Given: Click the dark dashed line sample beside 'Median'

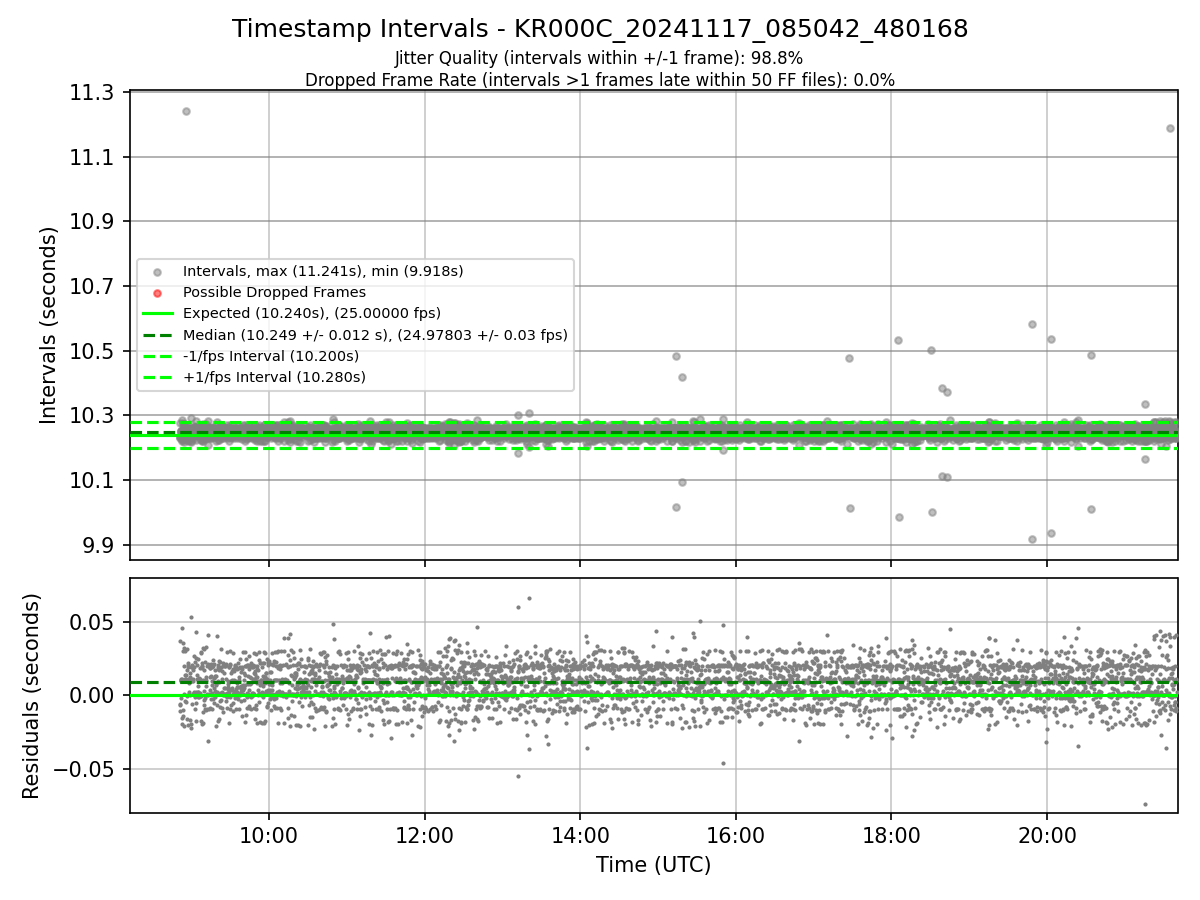Looking at the screenshot, I should [x=156, y=335].
